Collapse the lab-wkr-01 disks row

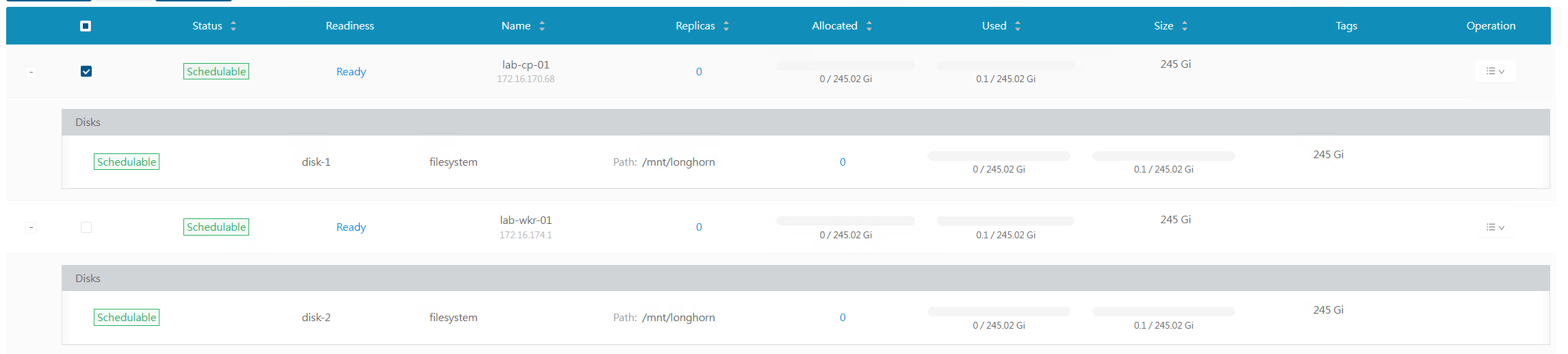[31, 227]
